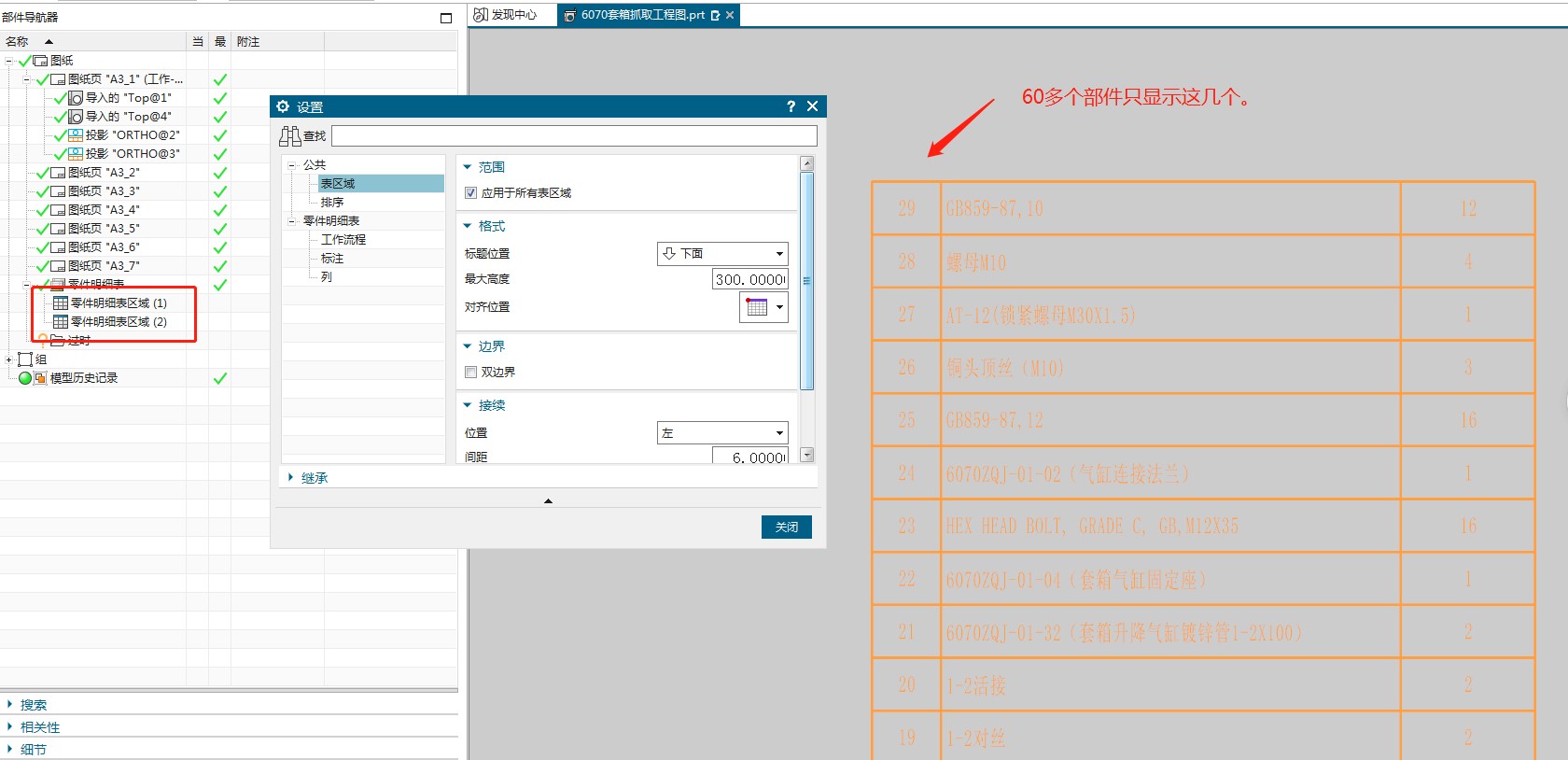
Task: Click the 过时 folder icon
Action: (x=58, y=341)
